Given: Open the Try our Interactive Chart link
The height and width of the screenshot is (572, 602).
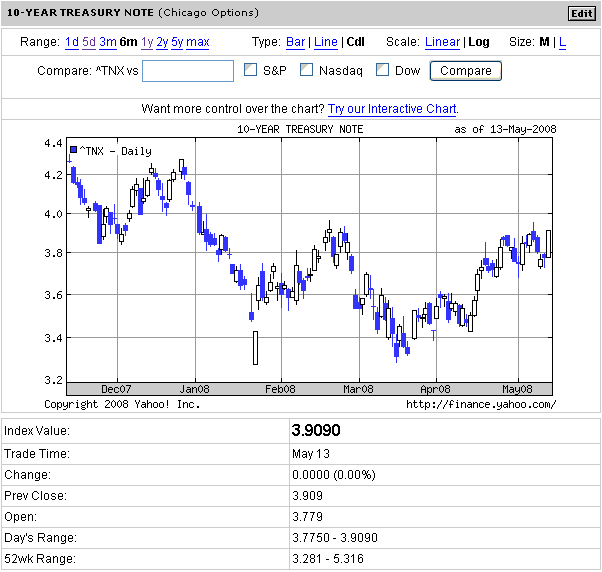Looking at the screenshot, I should 392,109.
